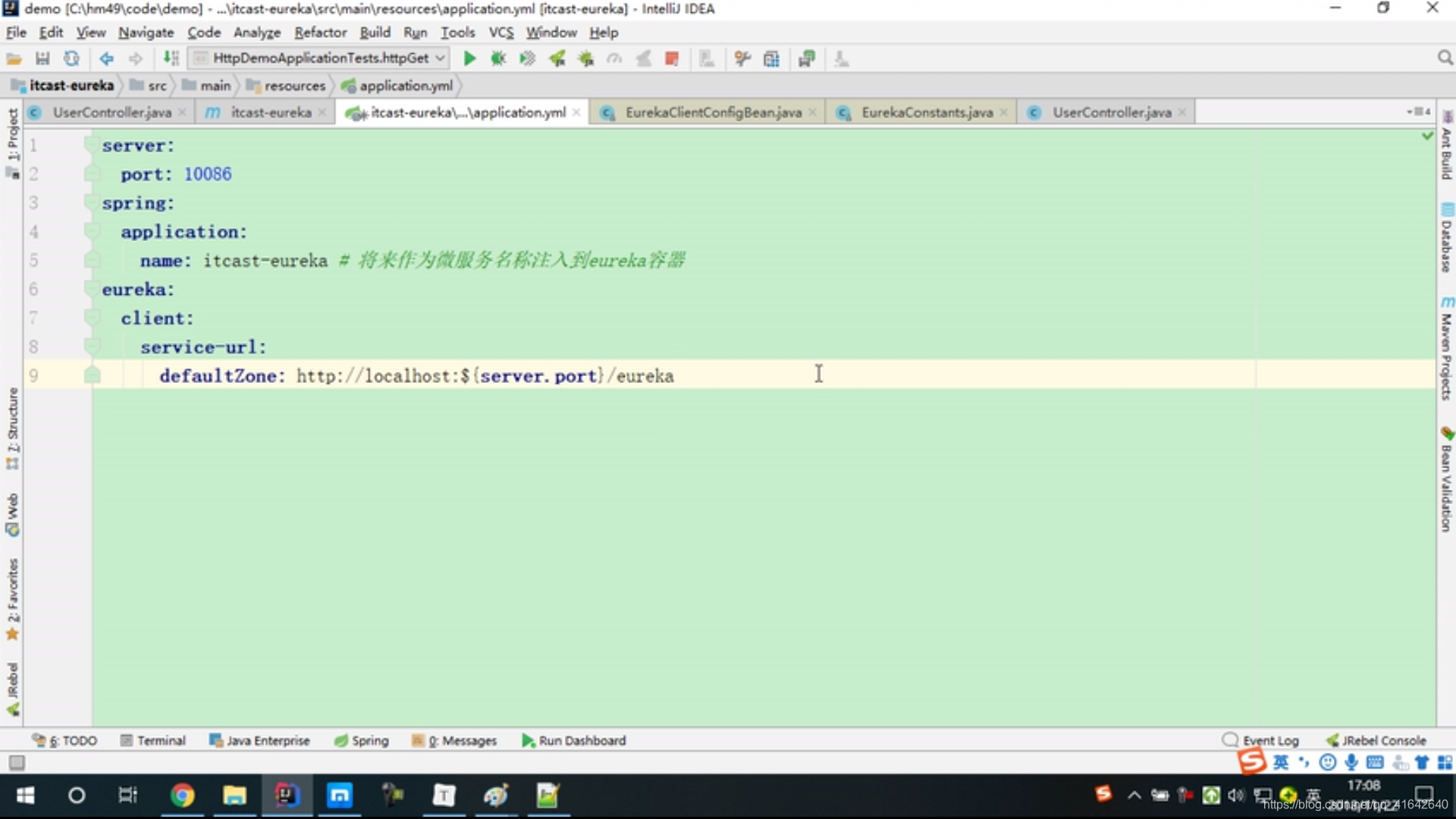This screenshot has width=1456, height=819.
Task: Open the Java Enterprise tool window
Action: coord(259,741)
